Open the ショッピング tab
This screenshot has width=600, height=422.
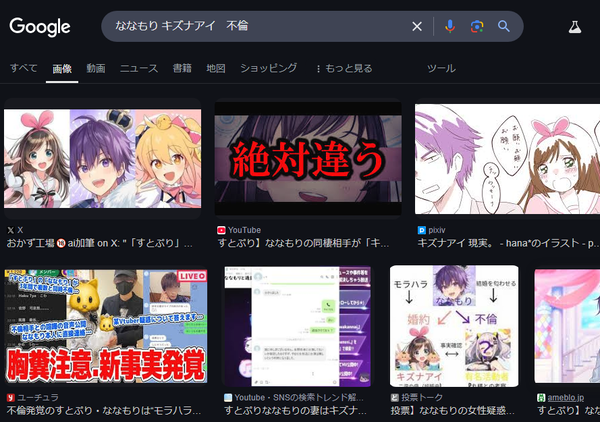coord(269,68)
